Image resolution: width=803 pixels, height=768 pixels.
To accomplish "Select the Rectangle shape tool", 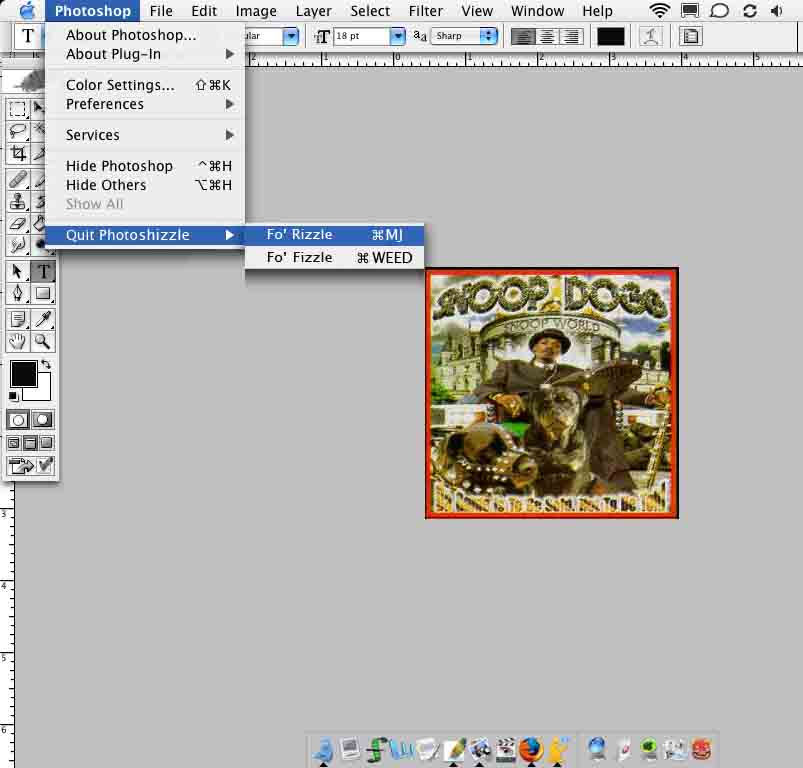I will click(44, 293).
